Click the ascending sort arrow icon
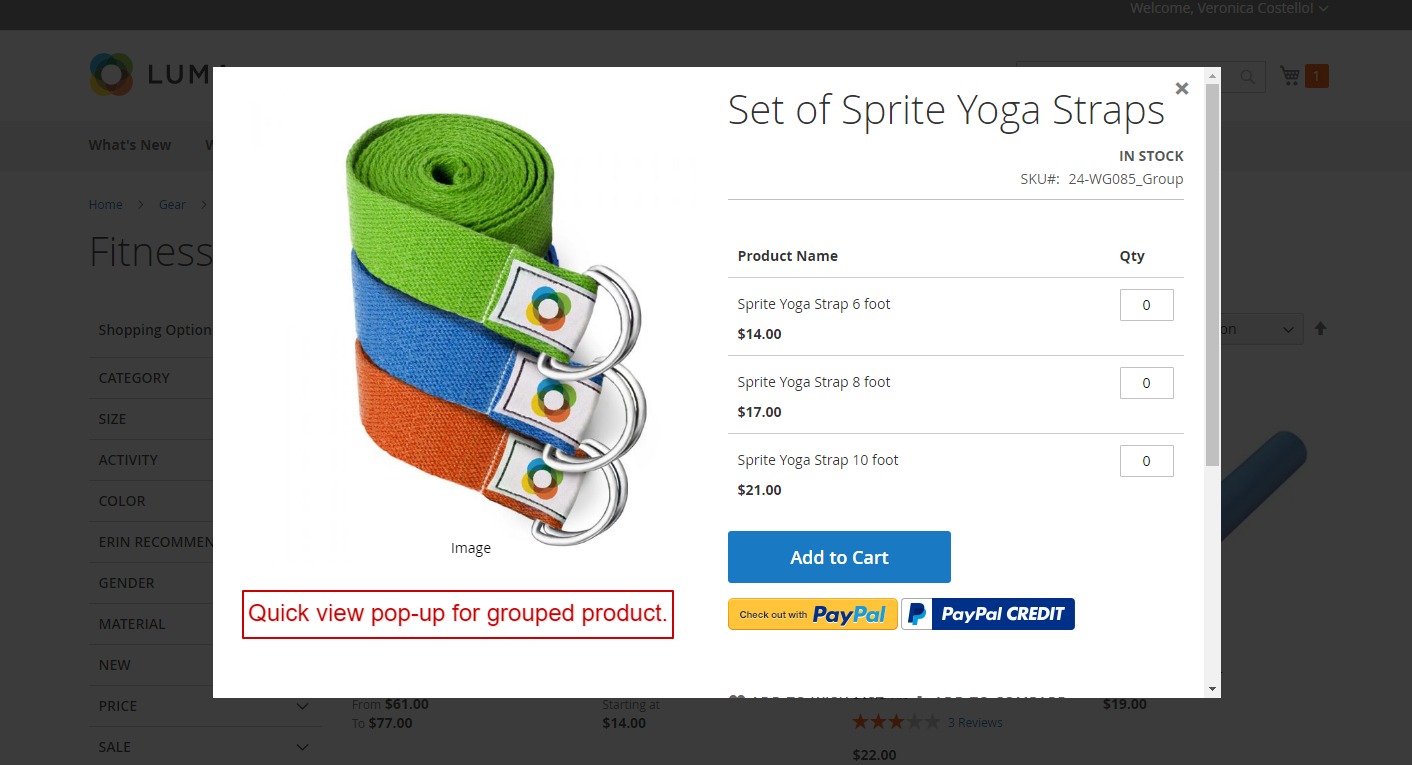This screenshot has height=765, width=1412. 1320,328
